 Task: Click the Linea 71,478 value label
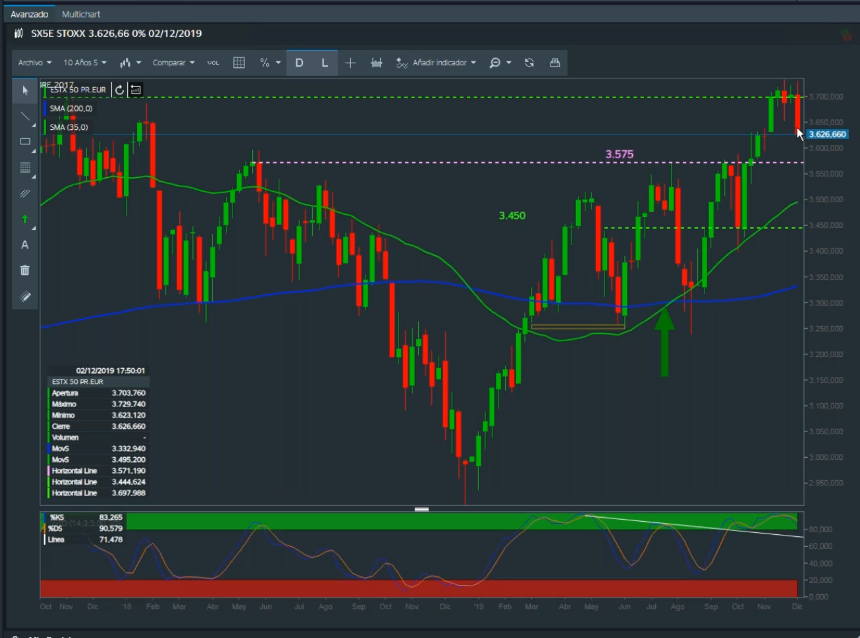tap(86, 540)
